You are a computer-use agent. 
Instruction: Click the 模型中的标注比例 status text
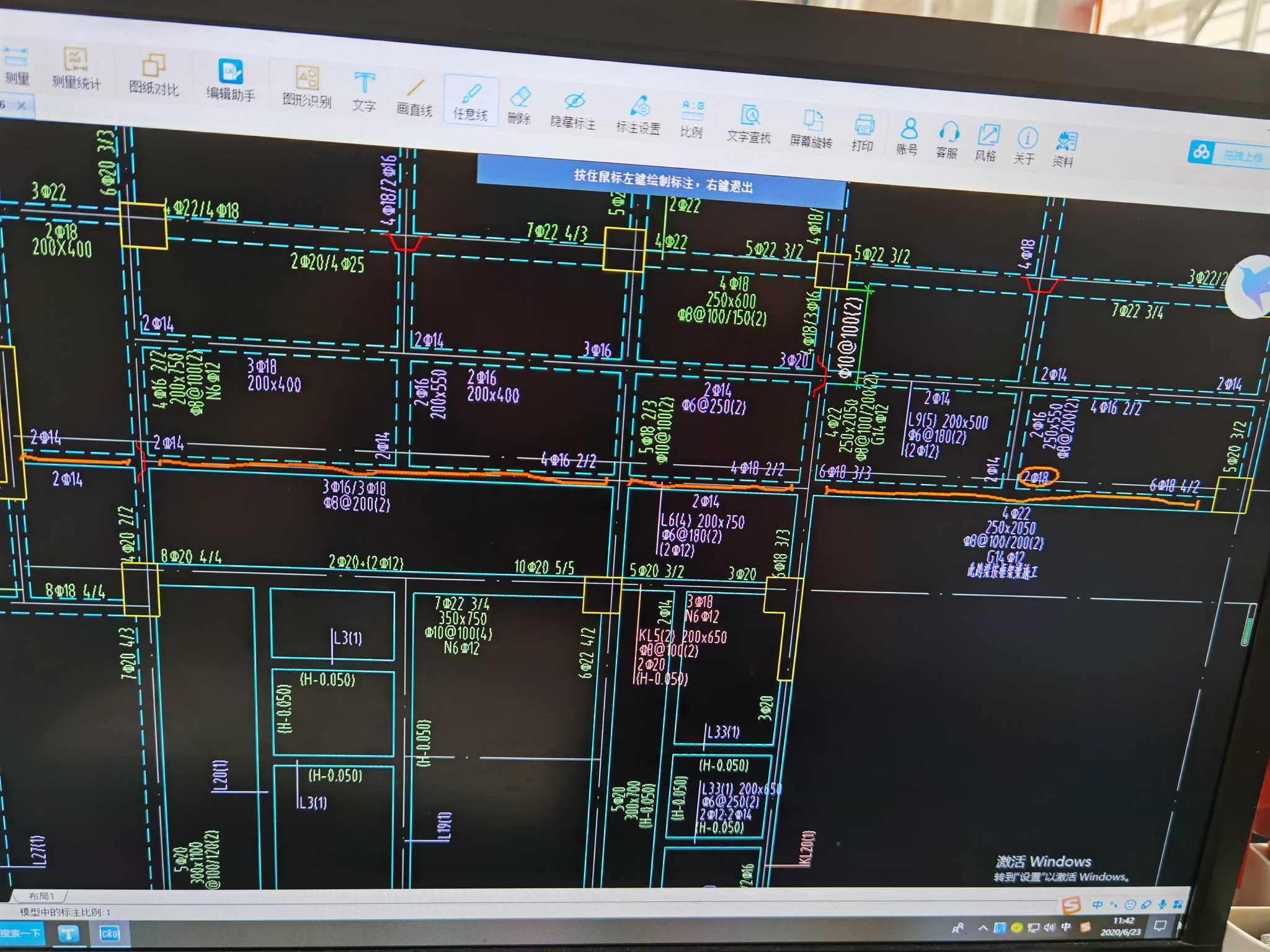point(64,912)
